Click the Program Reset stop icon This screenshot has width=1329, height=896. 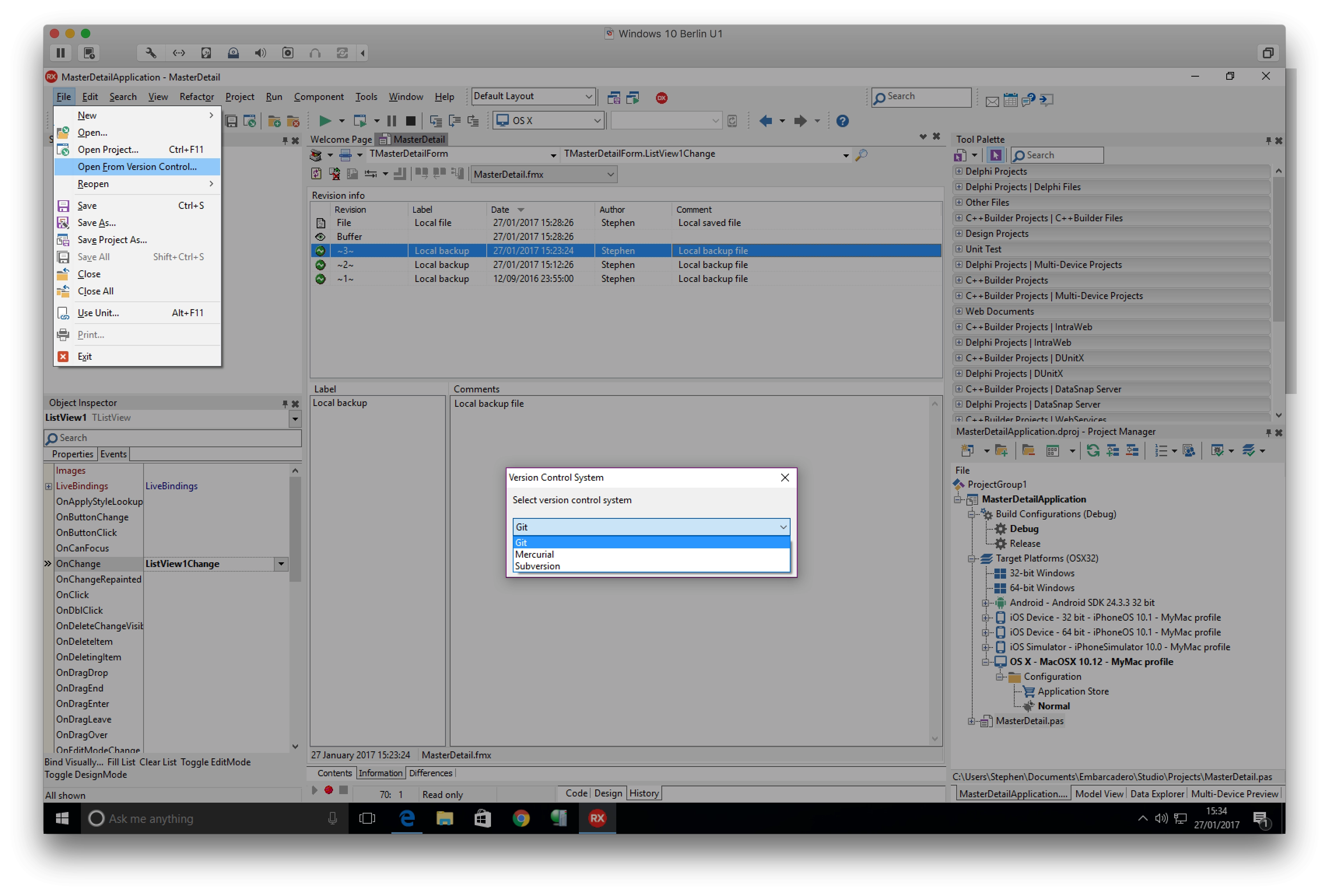coord(410,121)
